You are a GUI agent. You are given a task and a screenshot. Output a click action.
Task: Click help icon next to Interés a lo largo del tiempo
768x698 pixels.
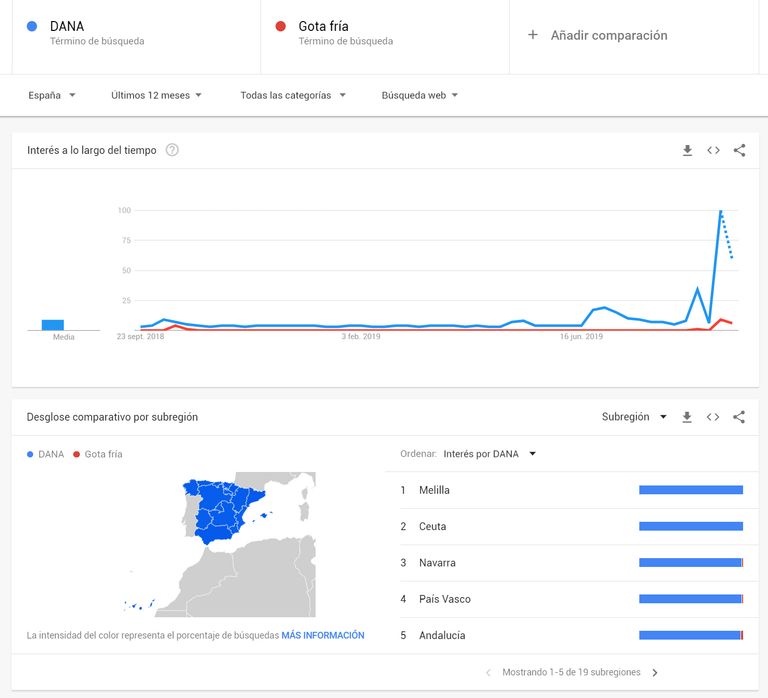coord(172,151)
